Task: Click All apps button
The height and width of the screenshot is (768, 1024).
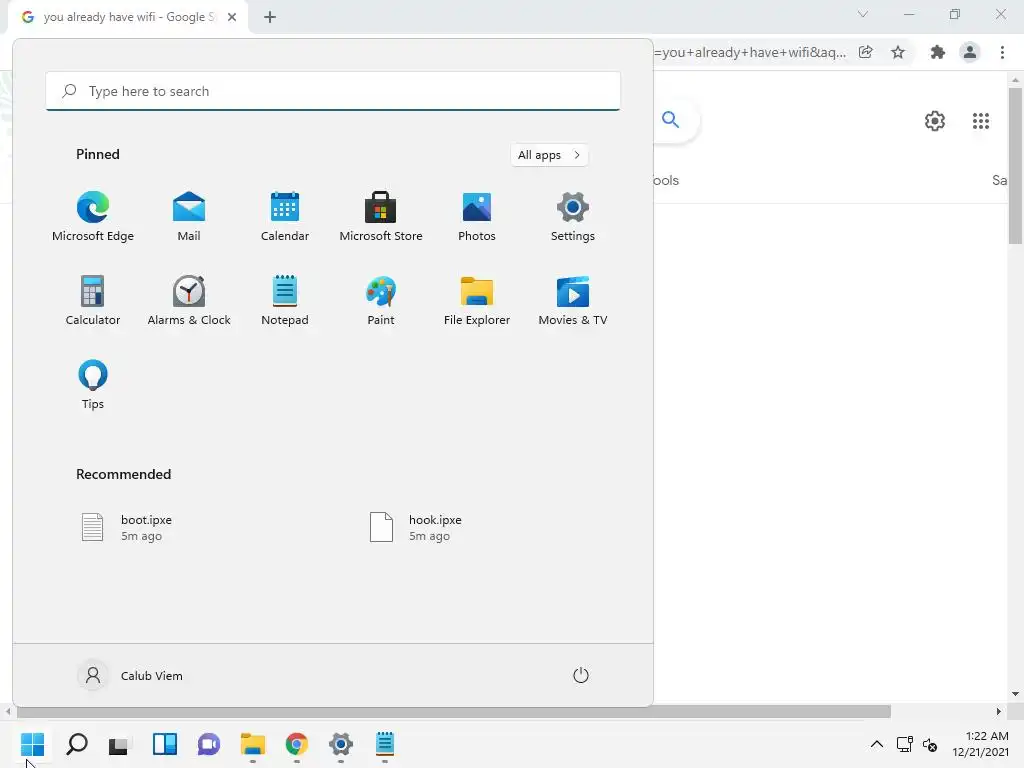Action: 549,155
